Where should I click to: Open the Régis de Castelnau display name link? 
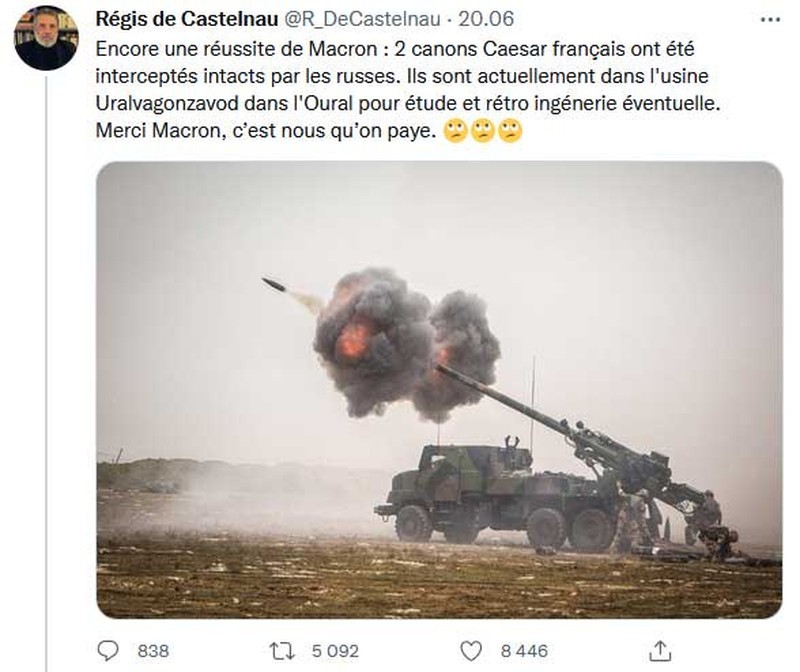coord(176,19)
